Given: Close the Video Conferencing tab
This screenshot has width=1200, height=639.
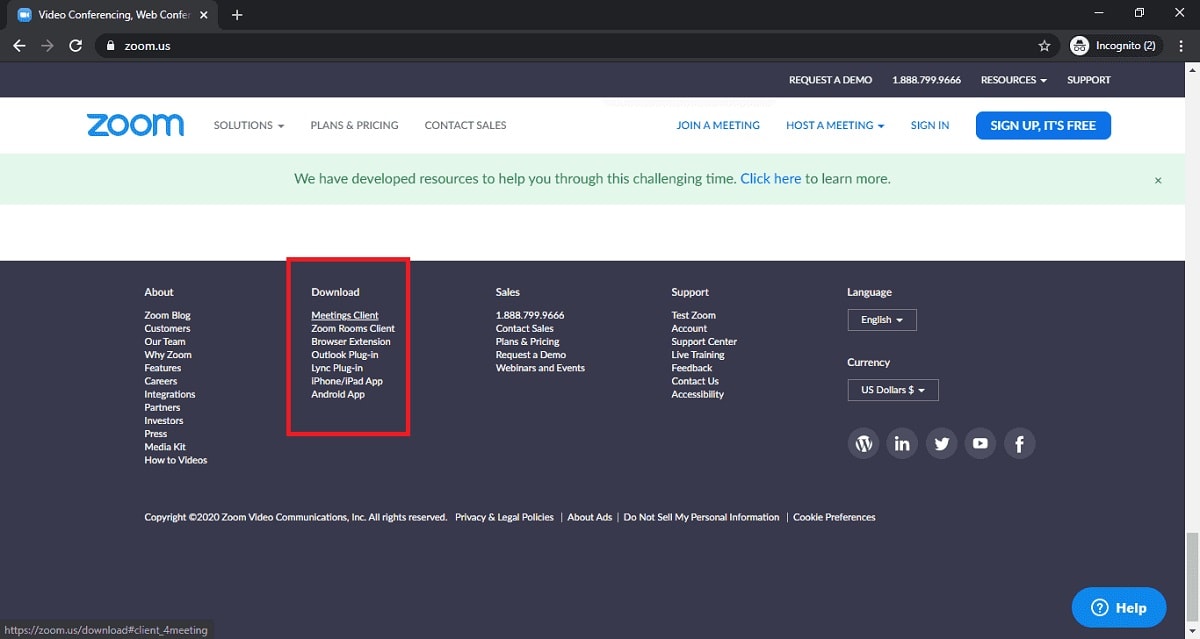Looking at the screenshot, I should pyautogui.click(x=204, y=15).
